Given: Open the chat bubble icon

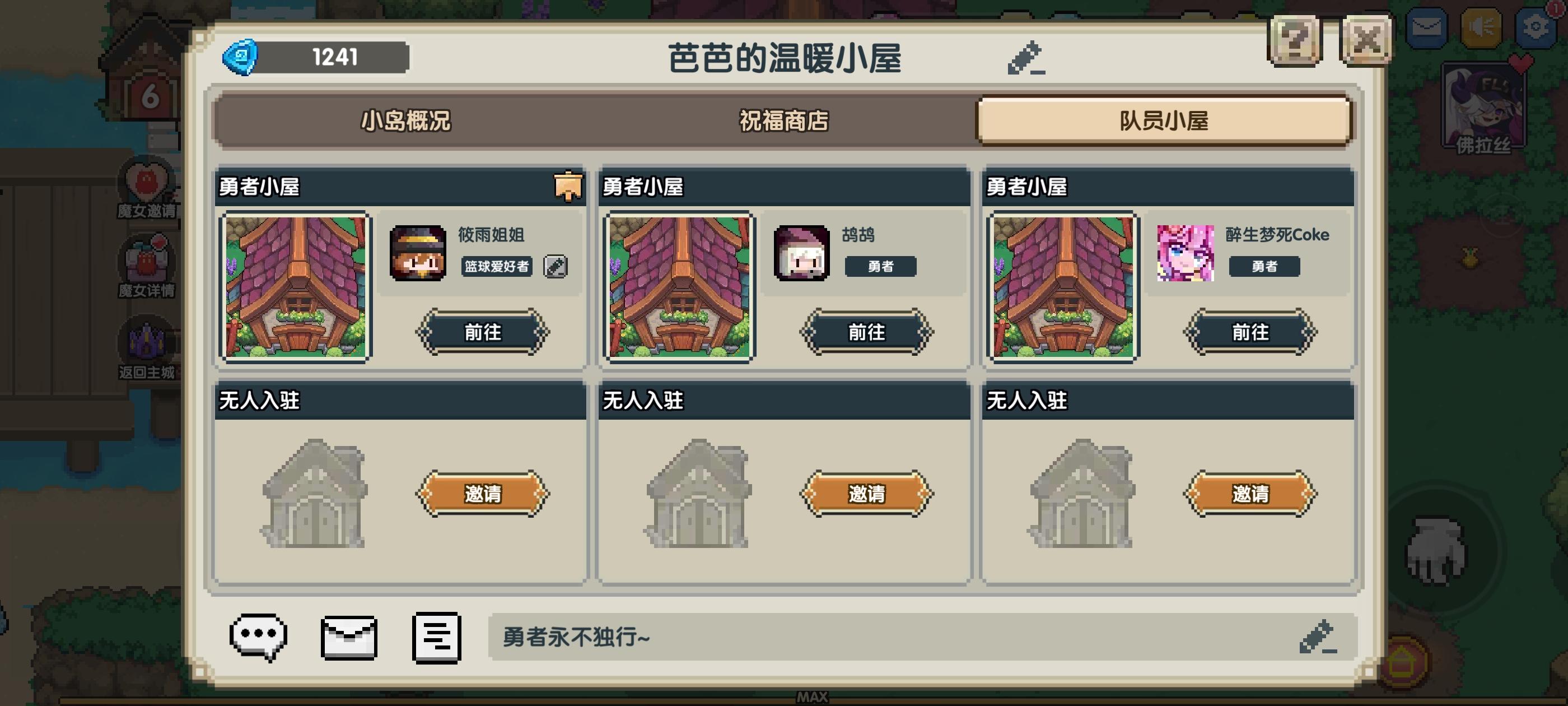Looking at the screenshot, I should [x=258, y=637].
